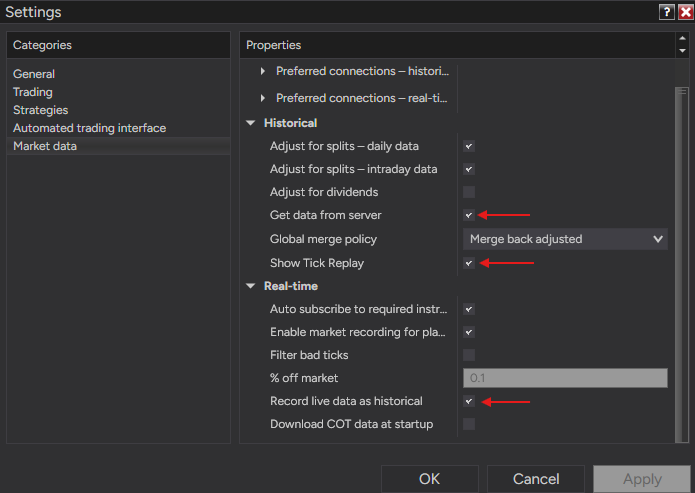Click the Properties panel vertical scrollbar

point(682,265)
